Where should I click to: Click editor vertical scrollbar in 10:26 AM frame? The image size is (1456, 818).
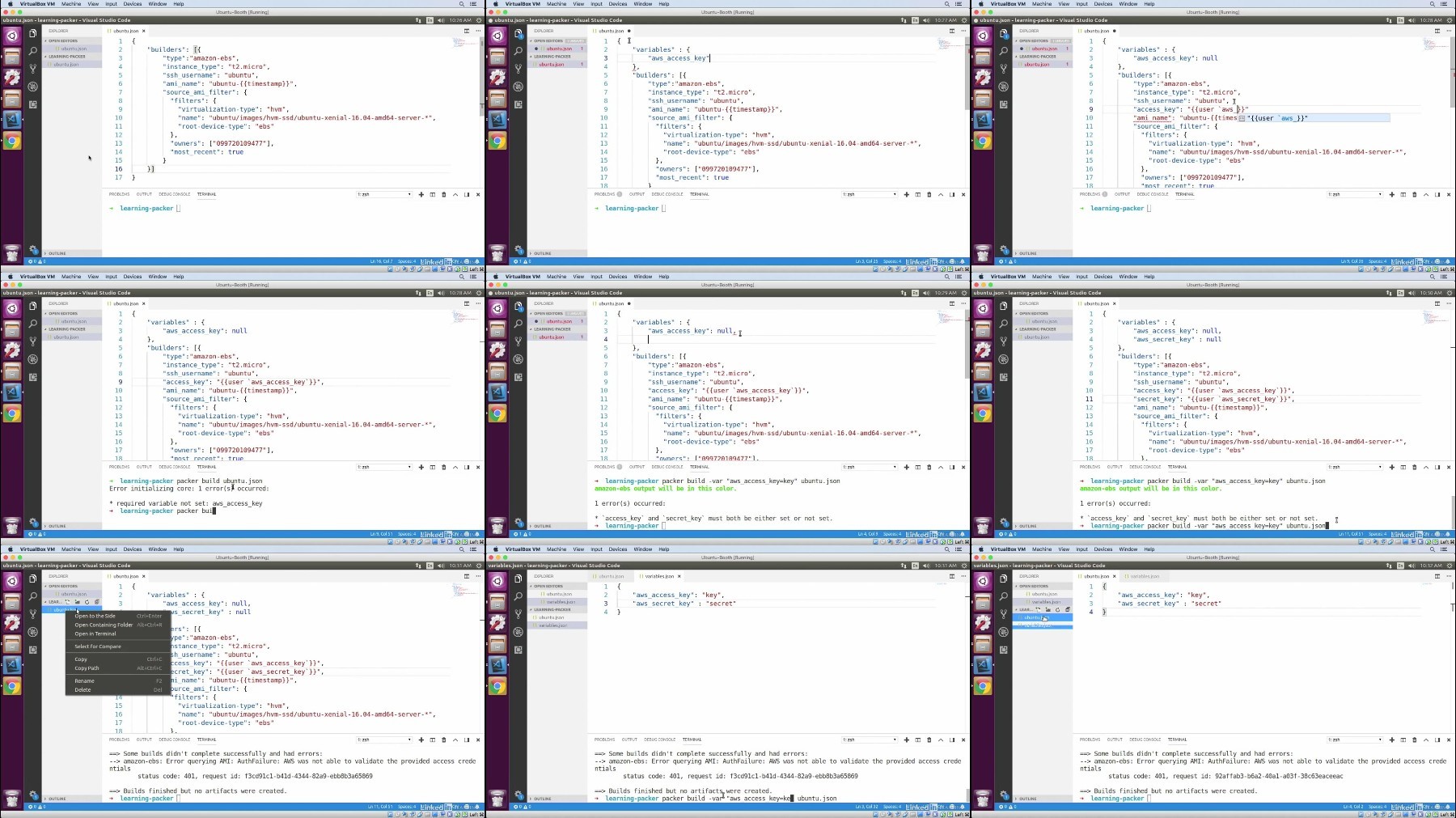482,77
